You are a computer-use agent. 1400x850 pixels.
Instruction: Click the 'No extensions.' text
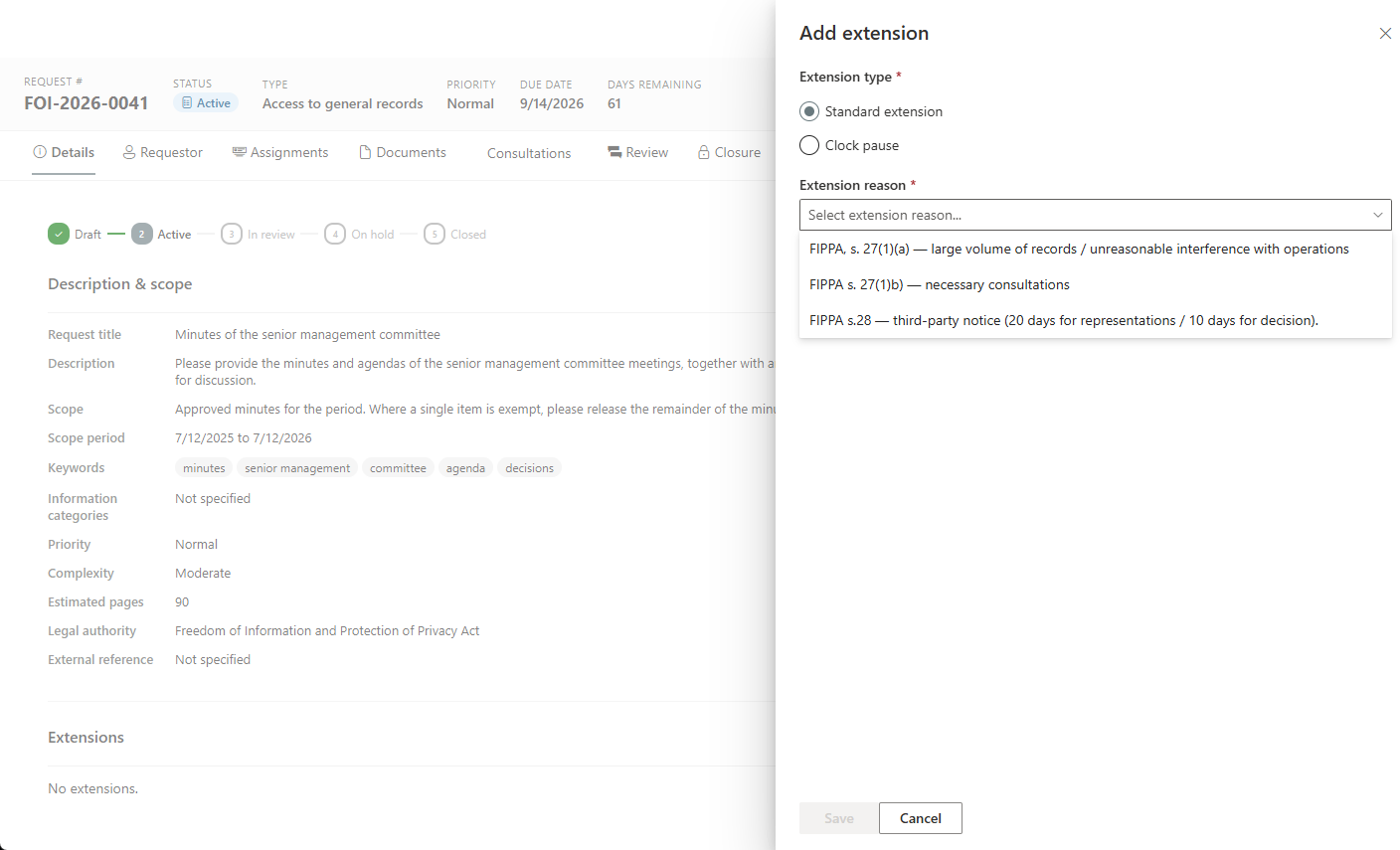[x=93, y=788]
